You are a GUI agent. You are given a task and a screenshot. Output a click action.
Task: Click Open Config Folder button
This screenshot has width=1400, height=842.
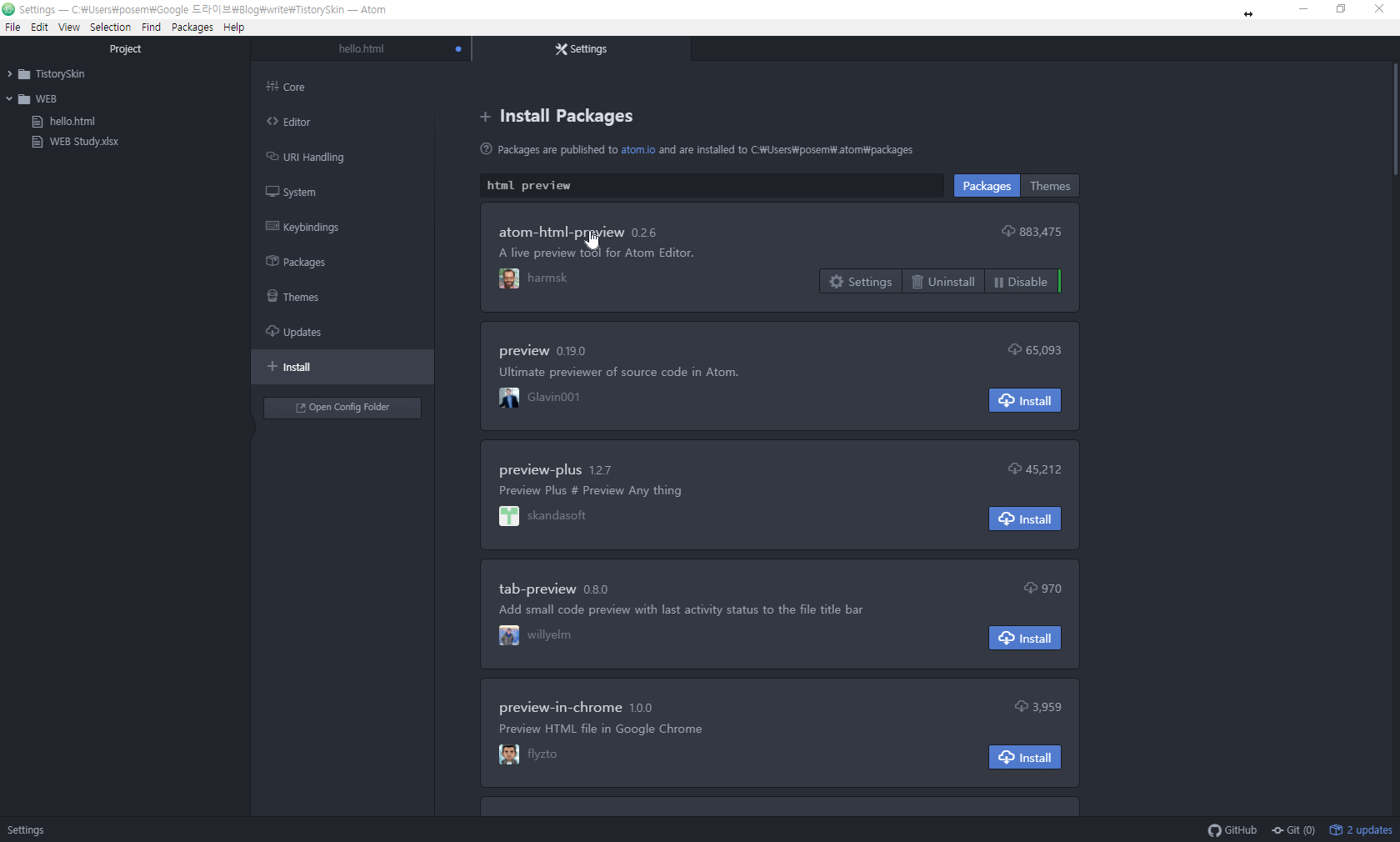(x=342, y=408)
